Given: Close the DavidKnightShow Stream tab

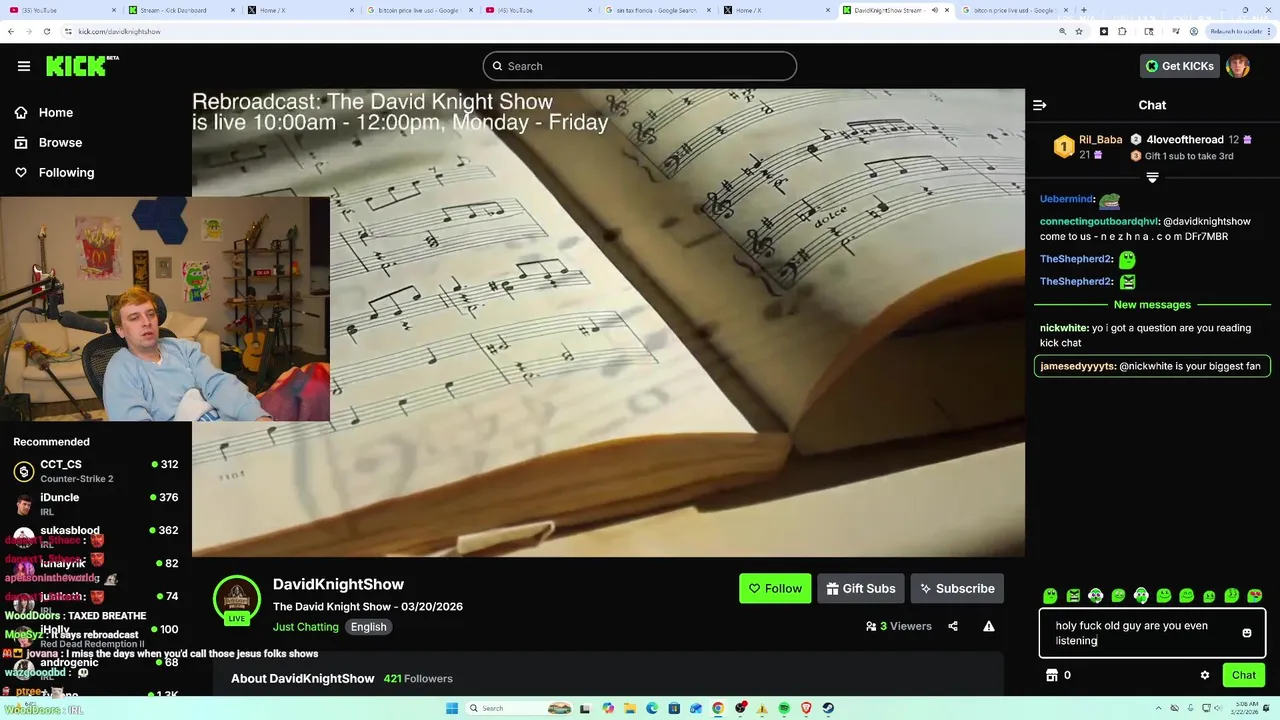Looking at the screenshot, I should [x=947, y=10].
